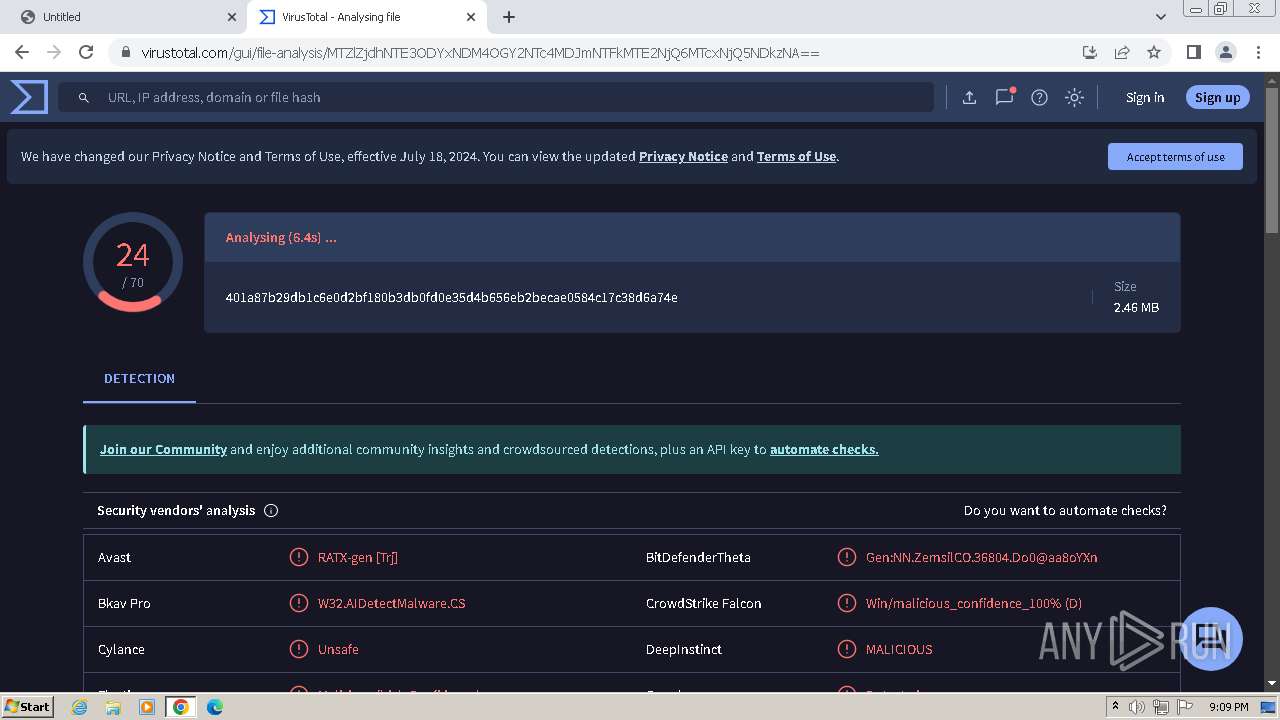
Task: Click the address bar URL
Action: [480, 53]
